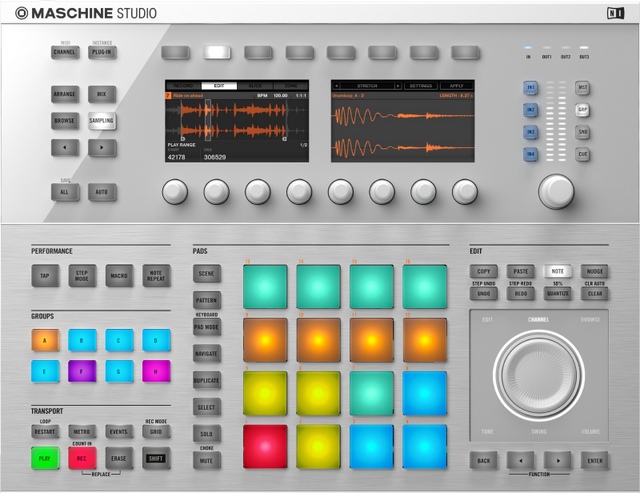Click the SOLO button
Screen dimensions: 640x493
click(x=207, y=434)
